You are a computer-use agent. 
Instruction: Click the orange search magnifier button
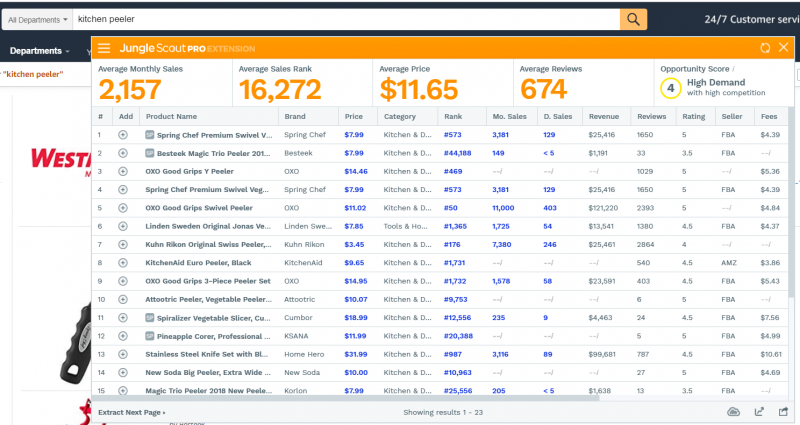[x=633, y=19]
